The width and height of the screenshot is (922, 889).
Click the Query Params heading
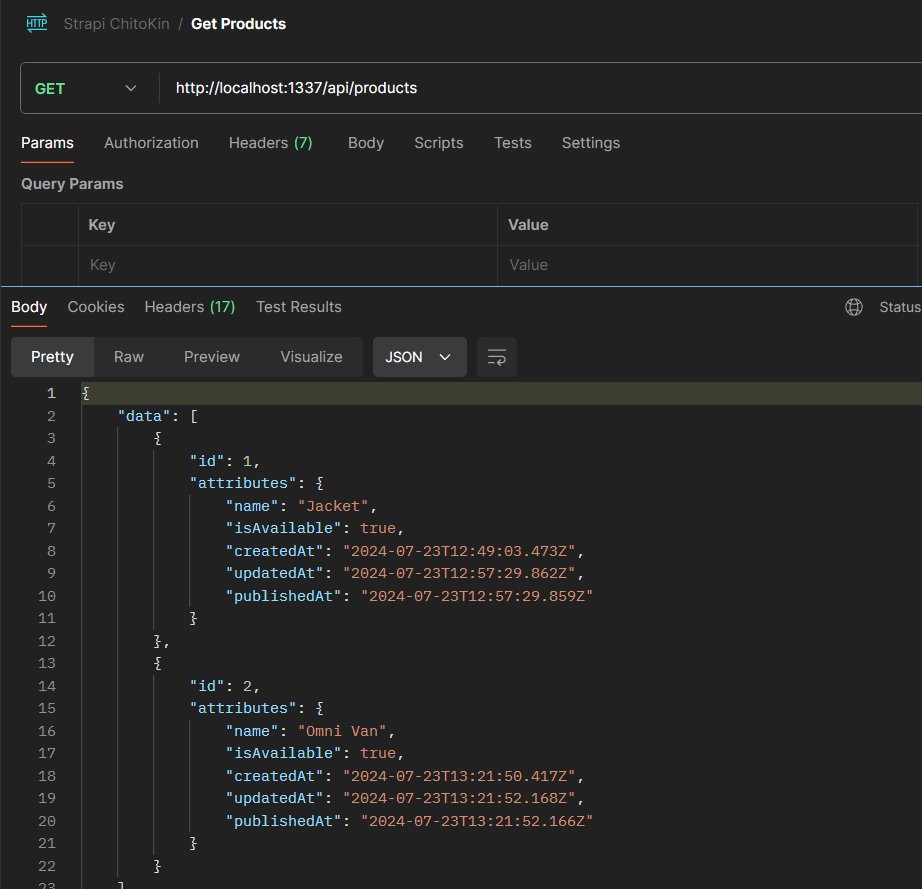tap(72, 184)
